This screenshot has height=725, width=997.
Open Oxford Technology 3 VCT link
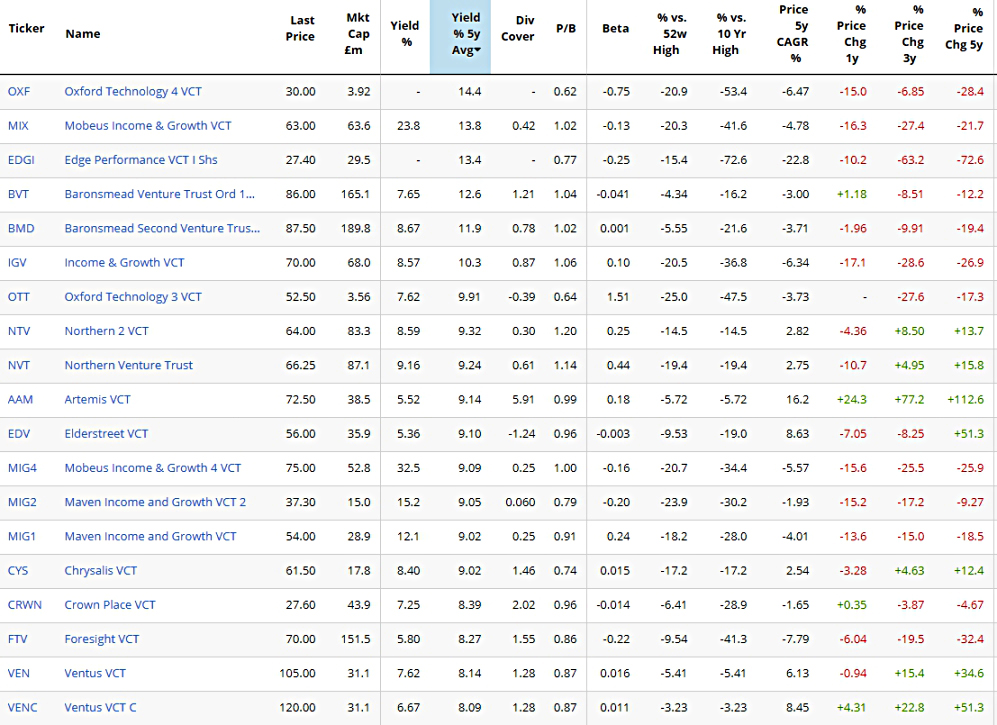coord(133,297)
